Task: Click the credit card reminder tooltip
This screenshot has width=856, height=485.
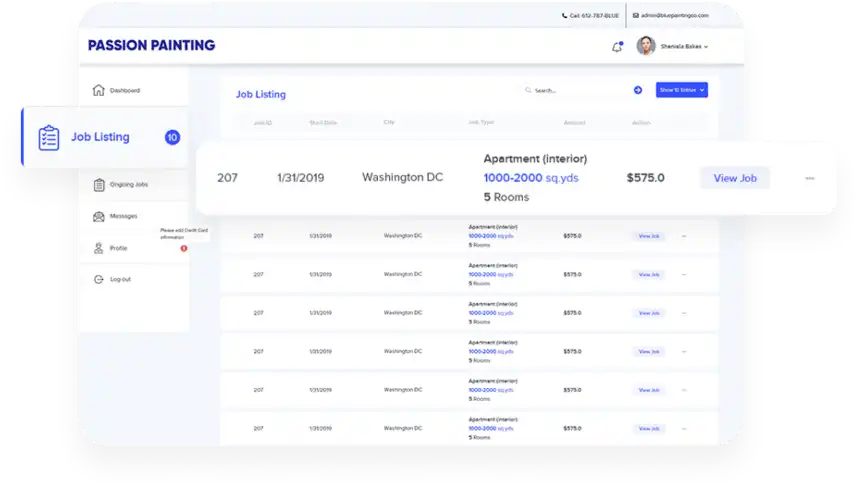Action: click(x=184, y=234)
